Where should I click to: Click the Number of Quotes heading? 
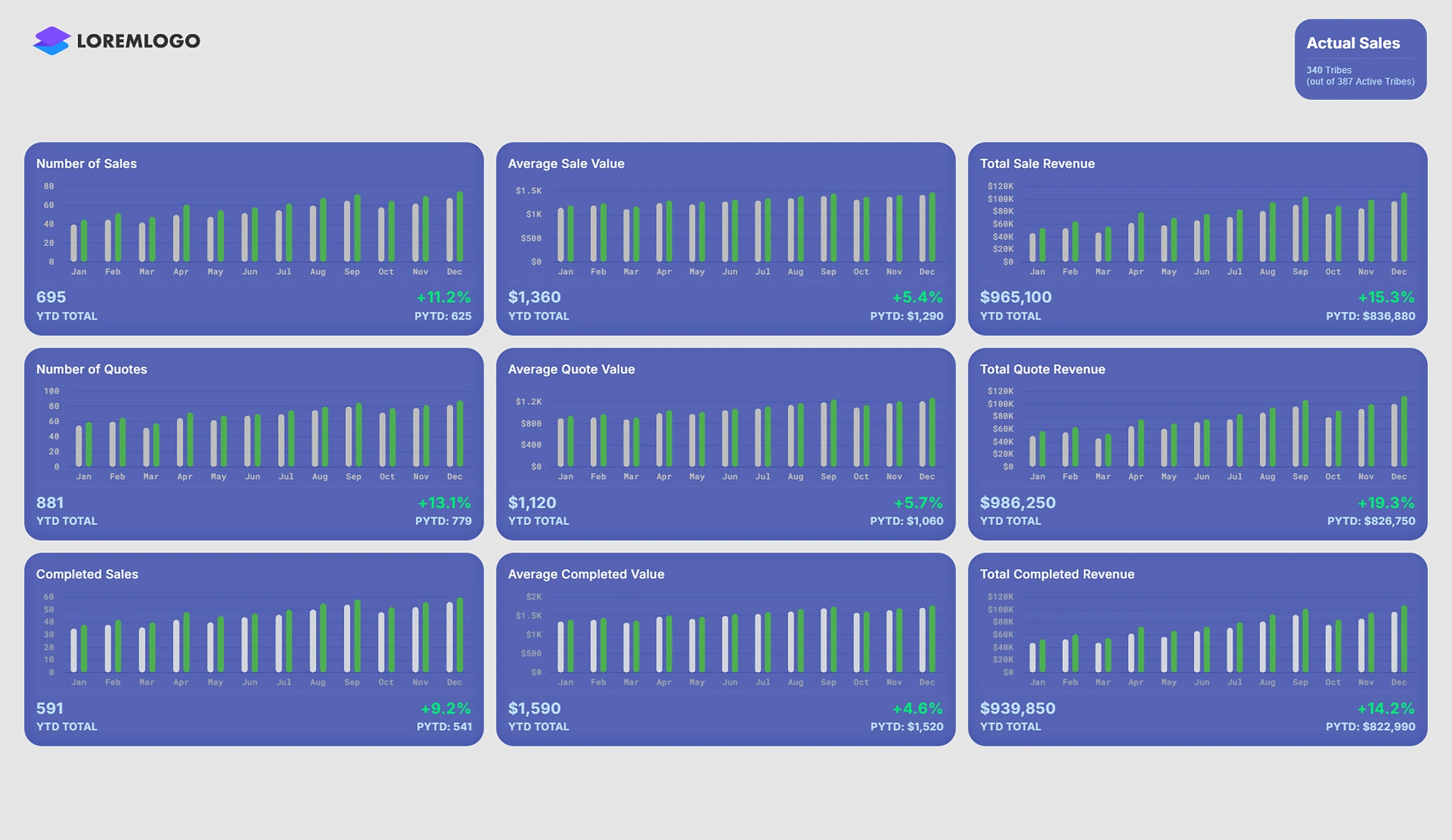click(91, 369)
